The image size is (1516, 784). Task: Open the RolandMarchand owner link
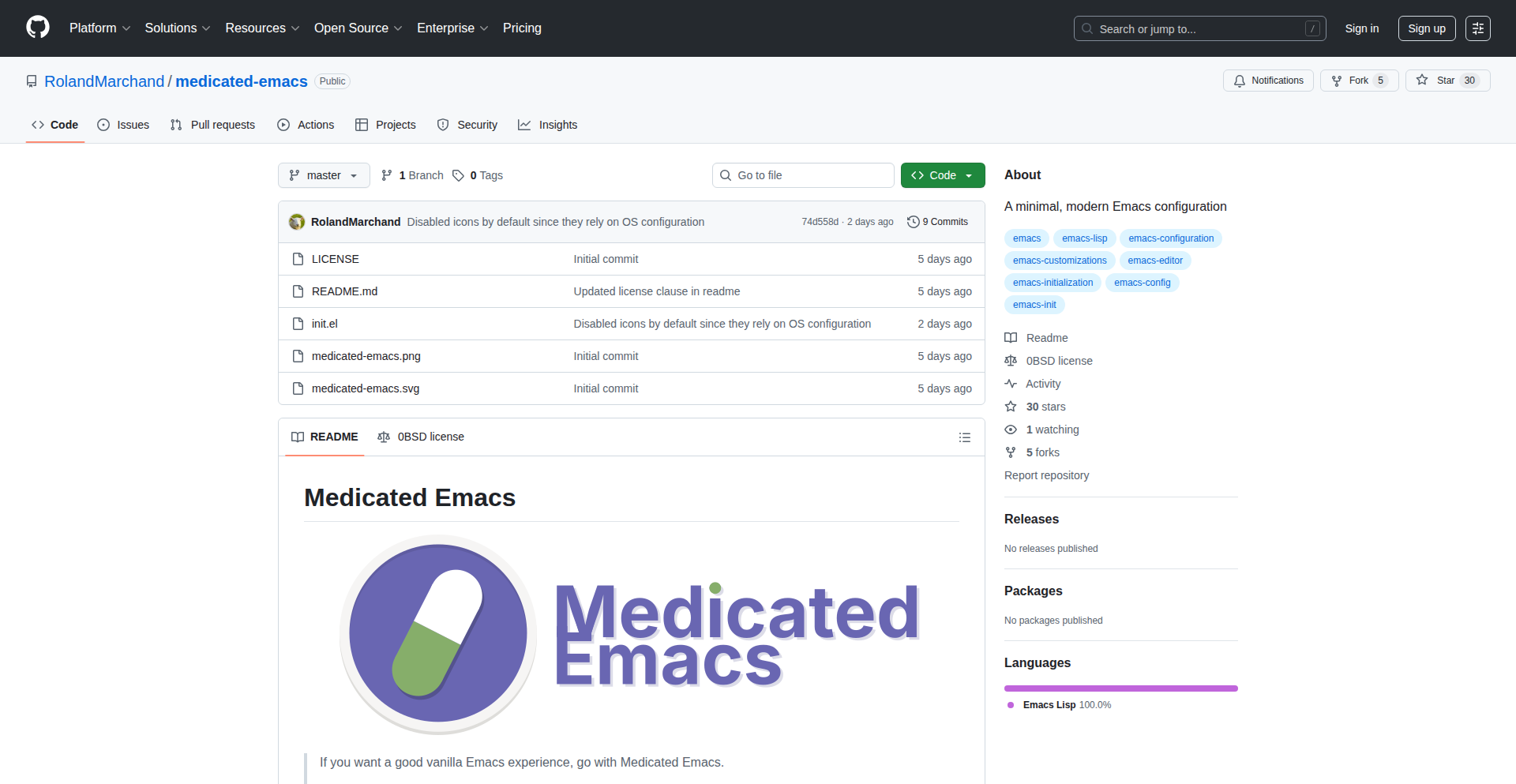pyautogui.click(x=104, y=81)
